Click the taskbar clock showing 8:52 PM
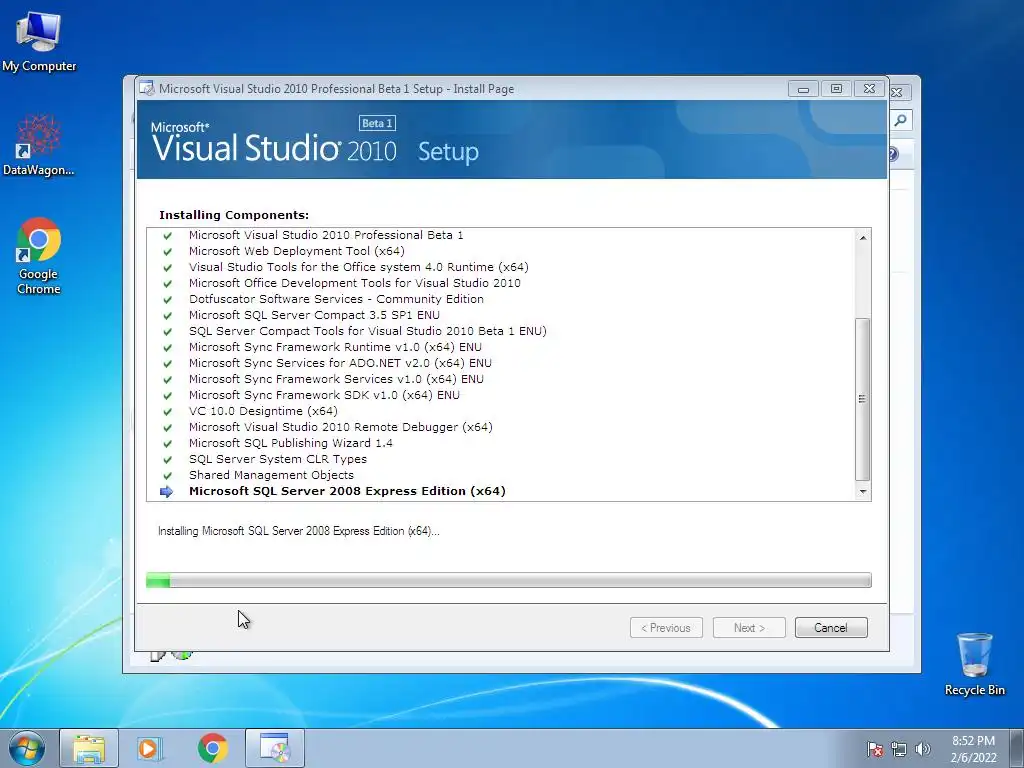This screenshot has width=1024, height=768. [973, 749]
